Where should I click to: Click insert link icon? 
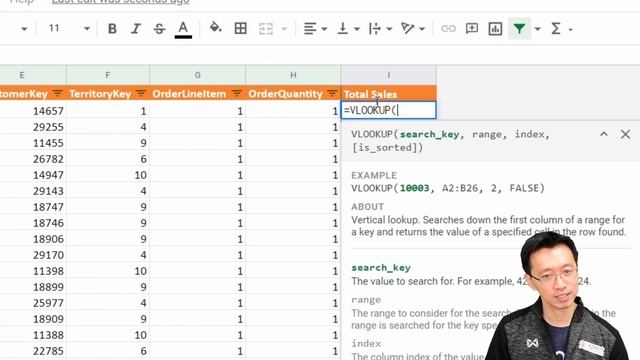(x=448, y=29)
